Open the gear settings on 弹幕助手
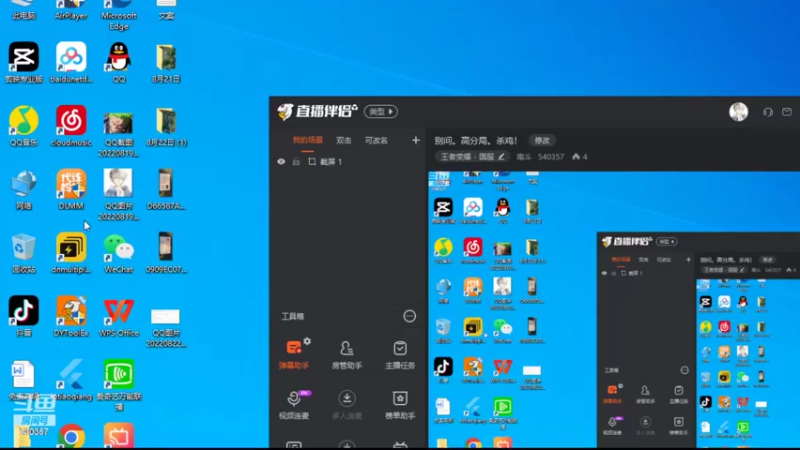Viewport: 800px width, 450px height. [307, 341]
